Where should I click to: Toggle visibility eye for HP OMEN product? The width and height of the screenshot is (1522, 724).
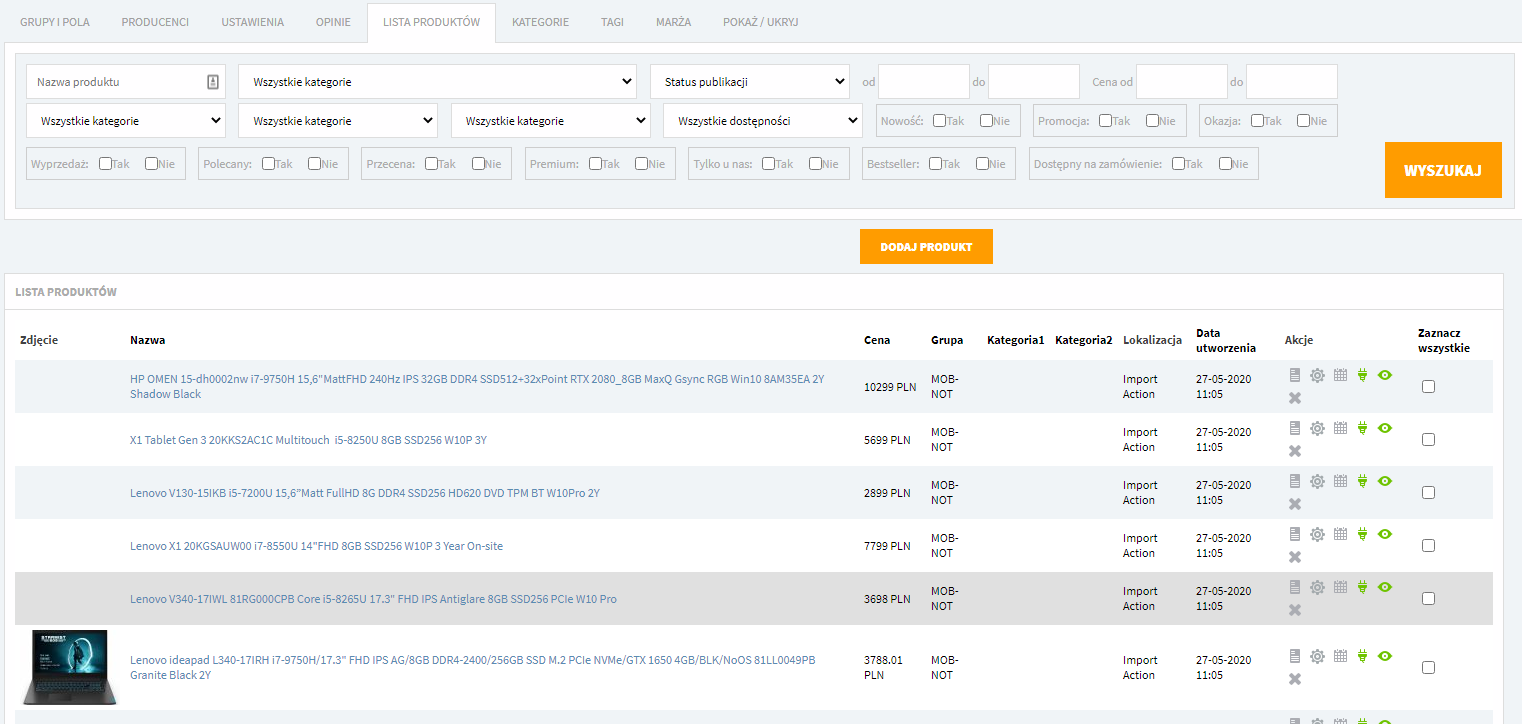click(1385, 375)
